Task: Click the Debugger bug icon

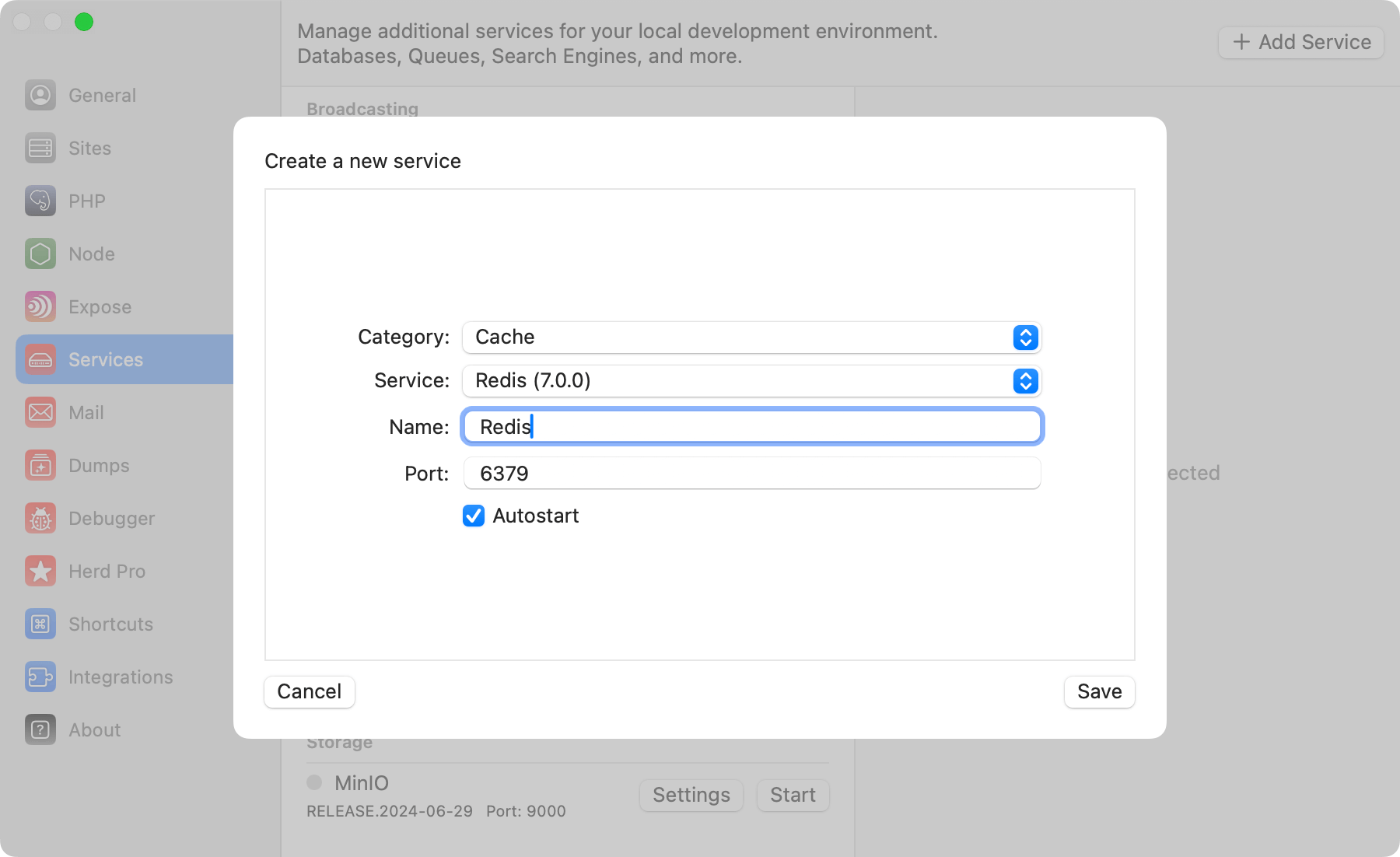Action: point(40,518)
